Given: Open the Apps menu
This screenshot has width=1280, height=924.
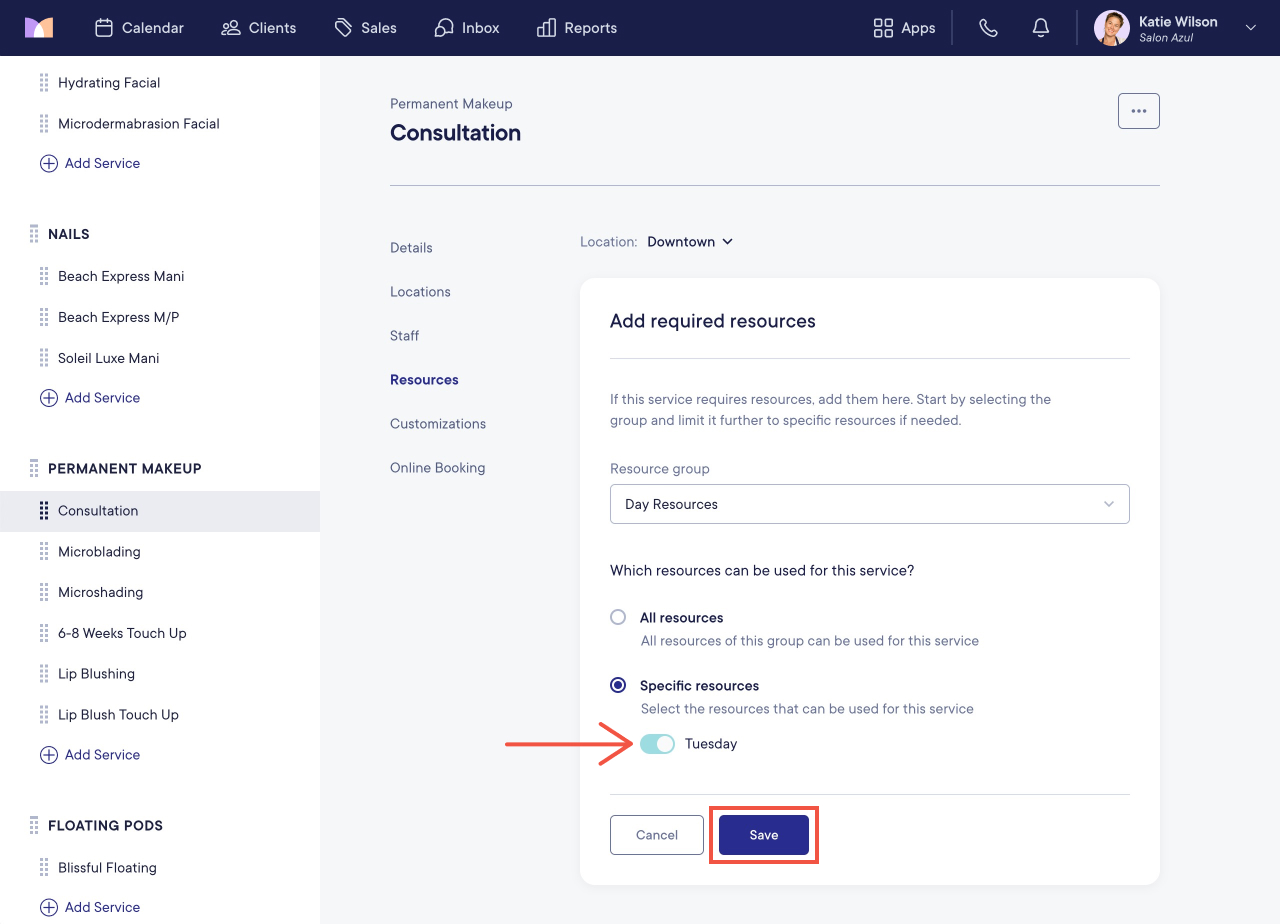Looking at the screenshot, I should pos(904,28).
